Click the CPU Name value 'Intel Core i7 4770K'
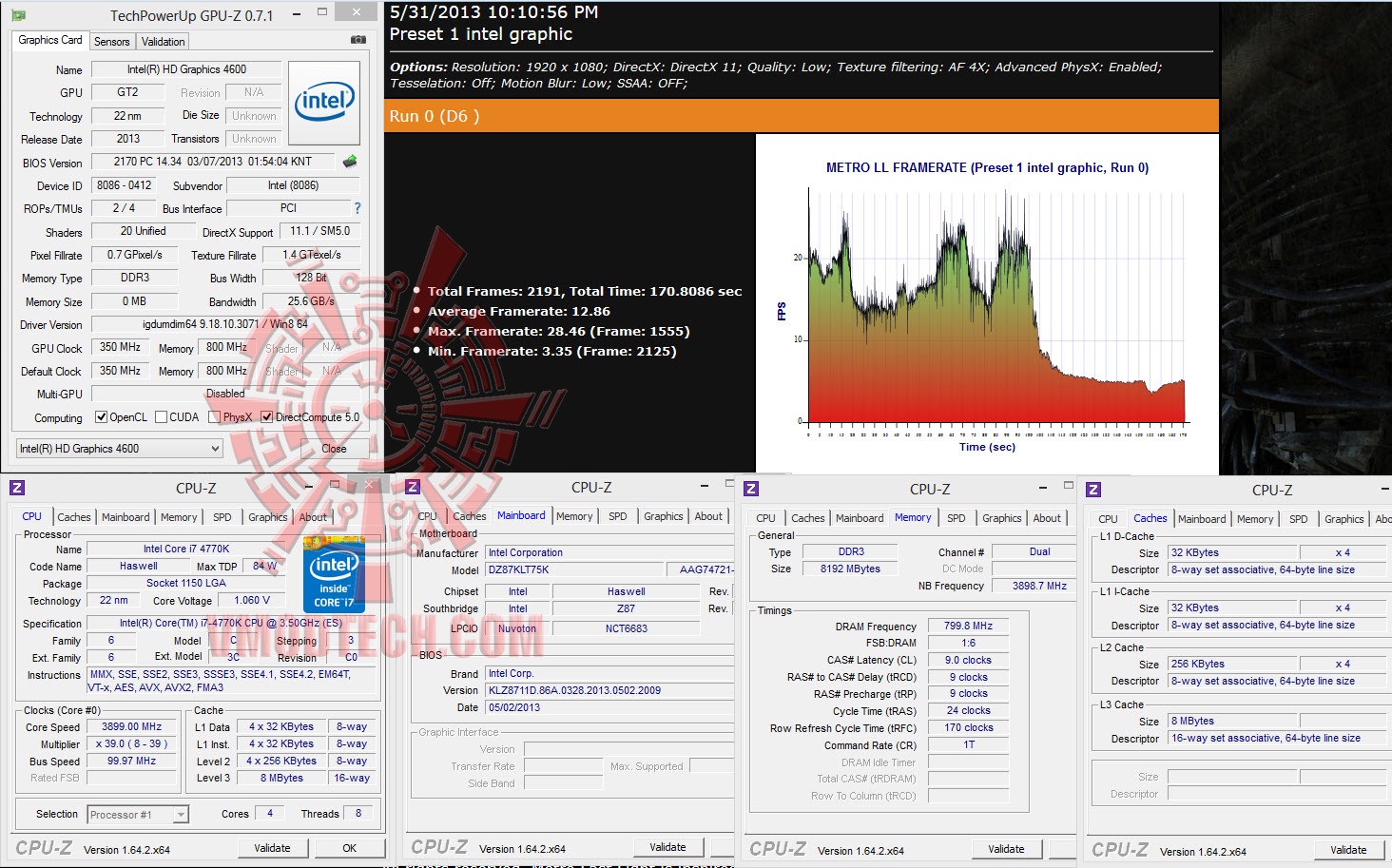Viewport: 1392px width, 868px height. point(186,549)
